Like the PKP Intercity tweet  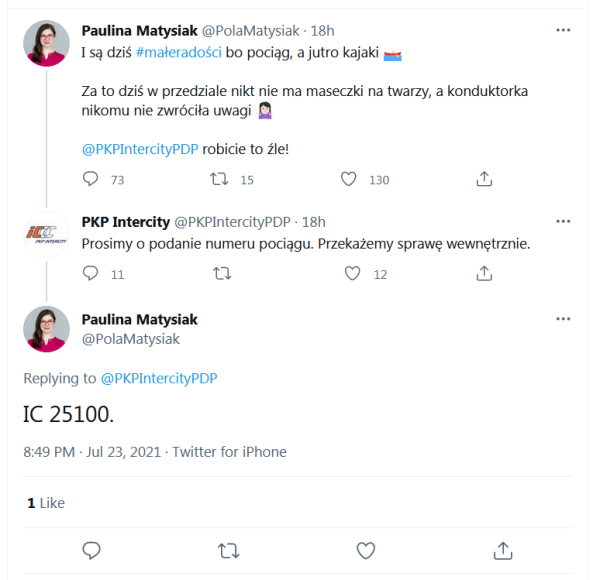(352, 273)
